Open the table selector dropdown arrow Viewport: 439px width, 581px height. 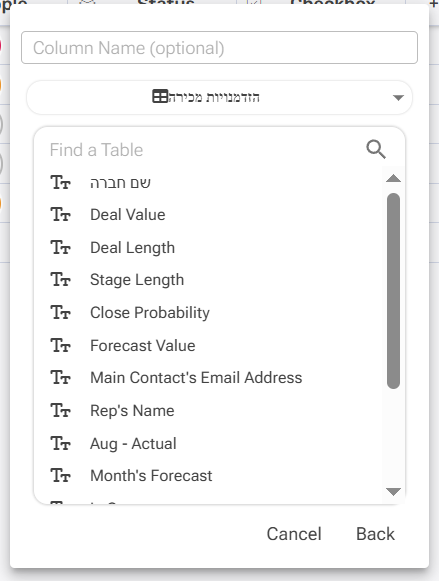coord(398,98)
